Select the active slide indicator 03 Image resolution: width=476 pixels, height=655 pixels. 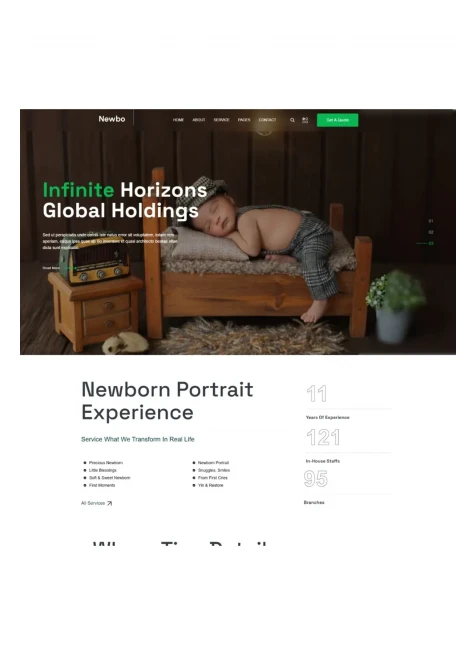pyautogui.click(x=431, y=243)
